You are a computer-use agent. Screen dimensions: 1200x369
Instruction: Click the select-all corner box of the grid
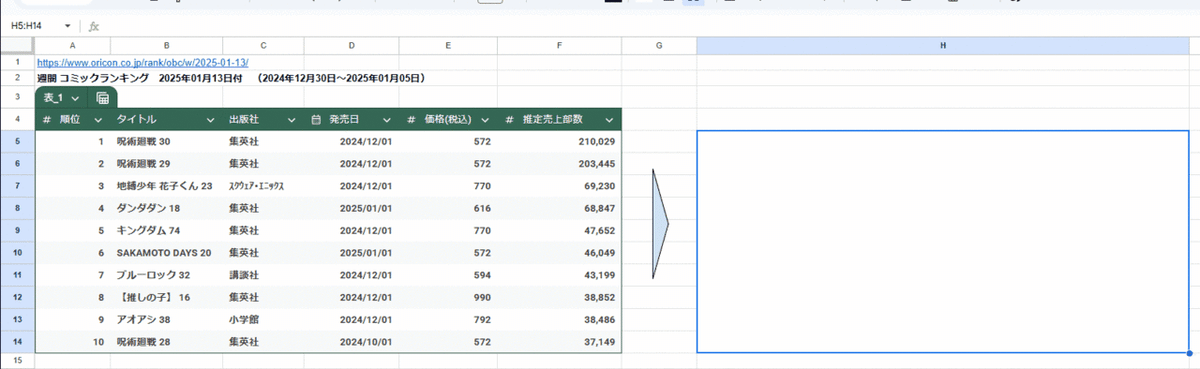[x=17, y=46]
